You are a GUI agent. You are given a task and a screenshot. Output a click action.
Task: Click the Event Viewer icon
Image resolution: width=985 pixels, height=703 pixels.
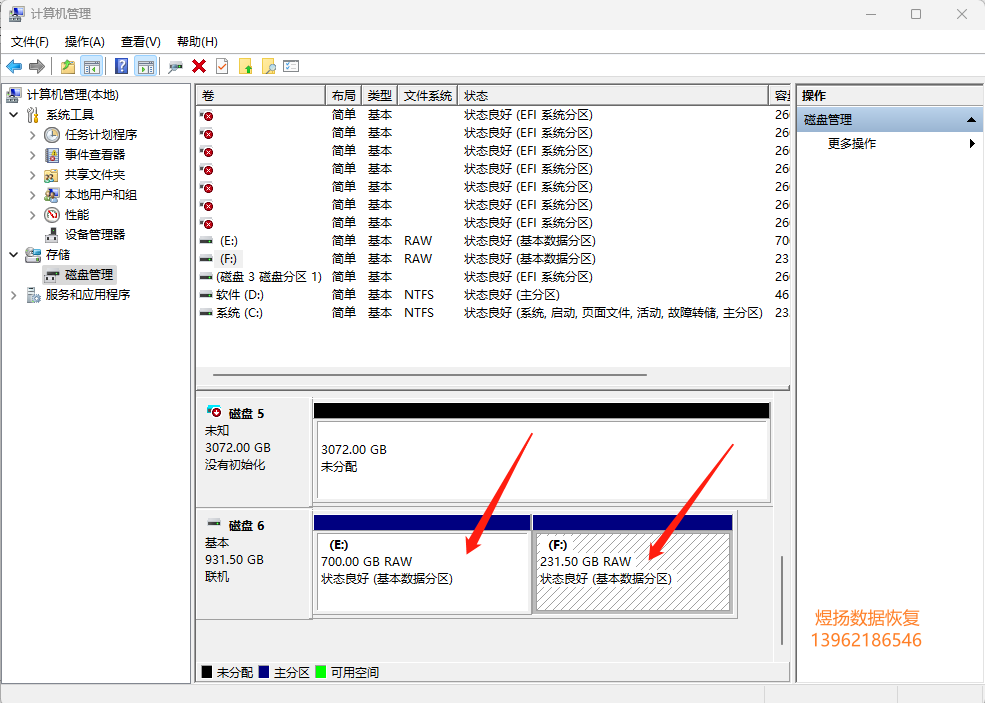[x=52, y=155]
